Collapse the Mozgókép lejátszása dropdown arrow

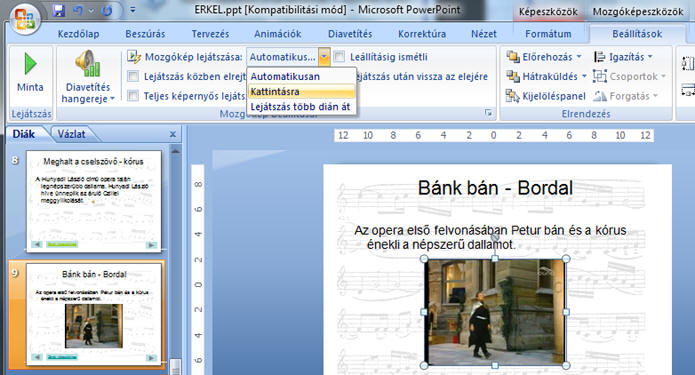click(x=324, y=57)
